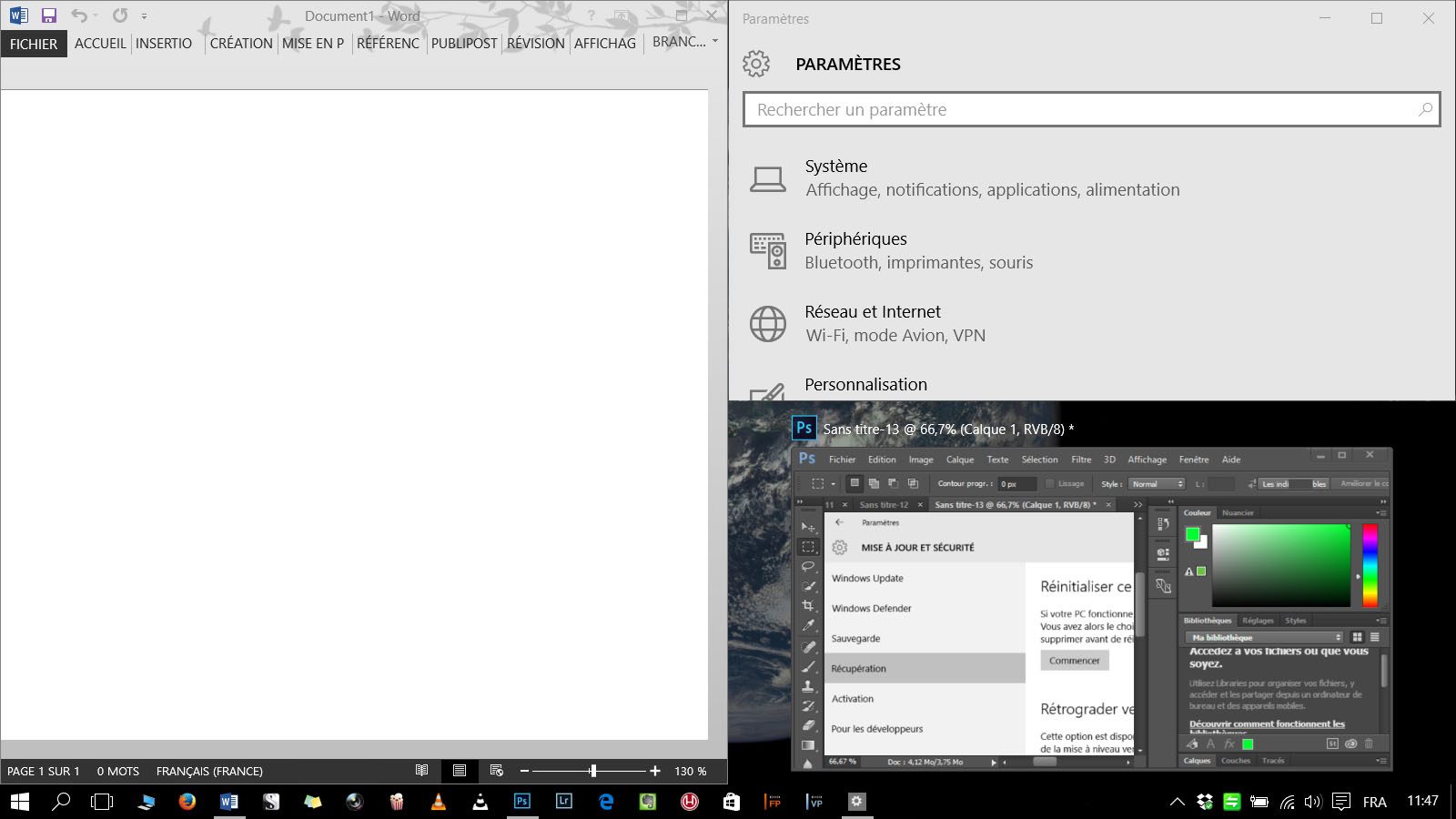
Task: Select the PUBLIPOSTAGE ribbon tab
Action: pyautogui.click(x=464, y=44)
